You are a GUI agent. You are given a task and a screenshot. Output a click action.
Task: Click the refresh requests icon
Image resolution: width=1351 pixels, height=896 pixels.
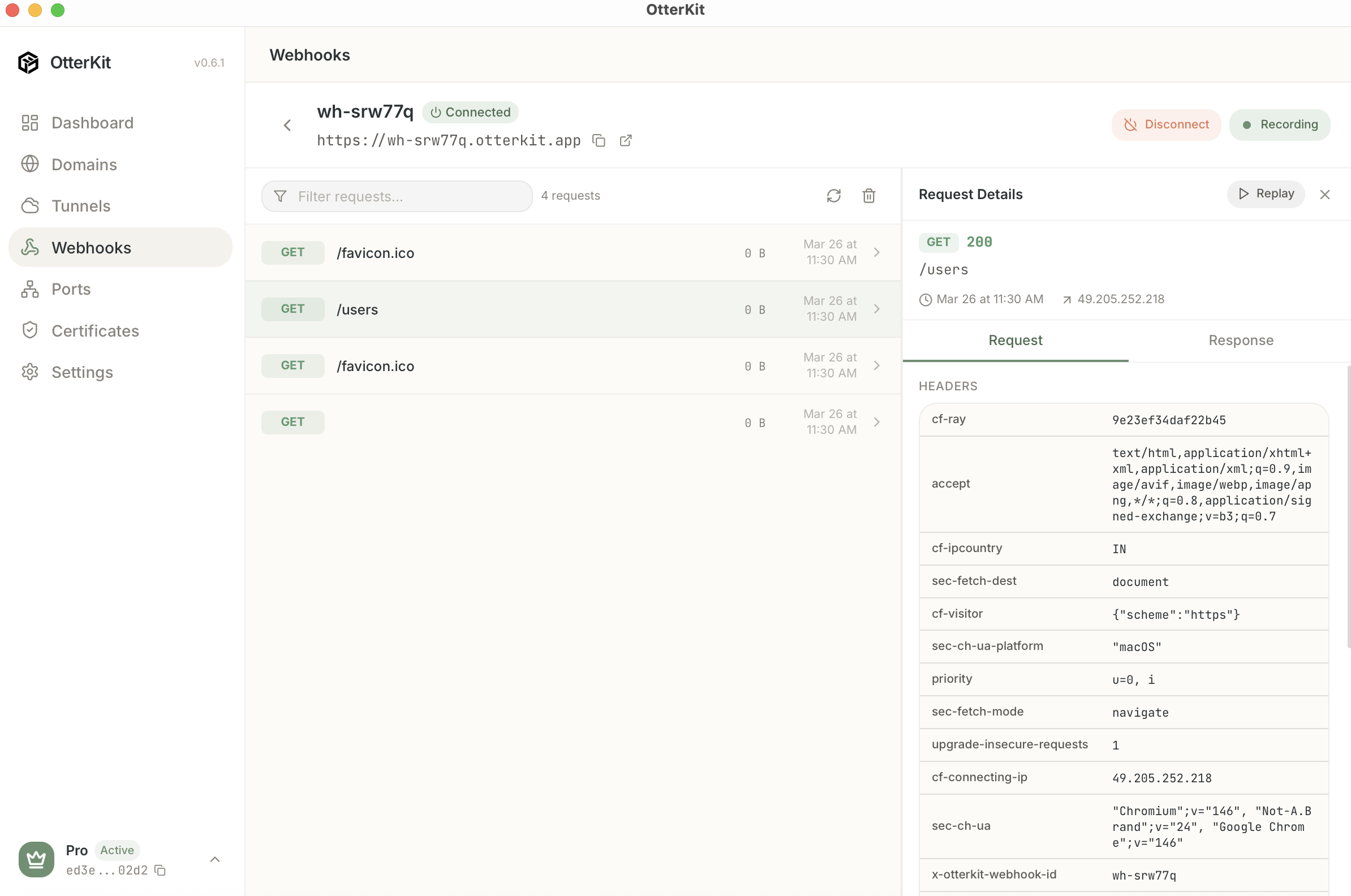[833, 196]
